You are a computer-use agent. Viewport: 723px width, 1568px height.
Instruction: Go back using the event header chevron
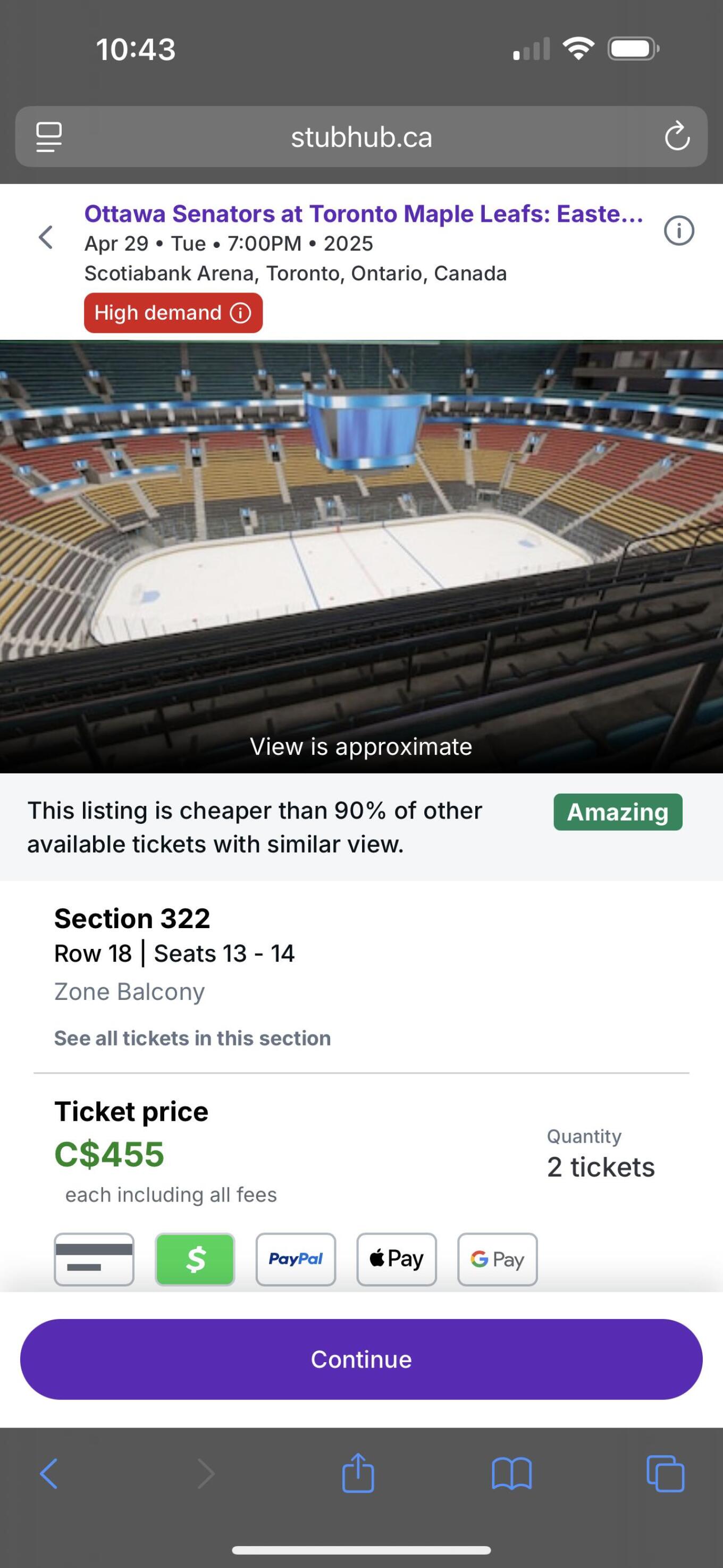[x=46, y=237]
